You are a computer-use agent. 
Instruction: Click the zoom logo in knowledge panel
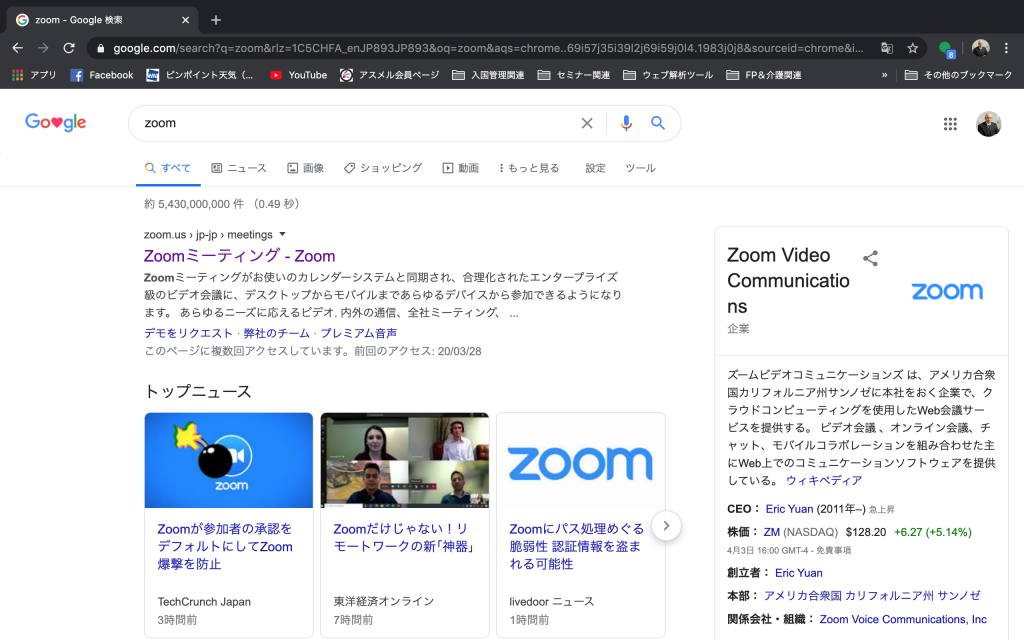(x=947, y=291)
